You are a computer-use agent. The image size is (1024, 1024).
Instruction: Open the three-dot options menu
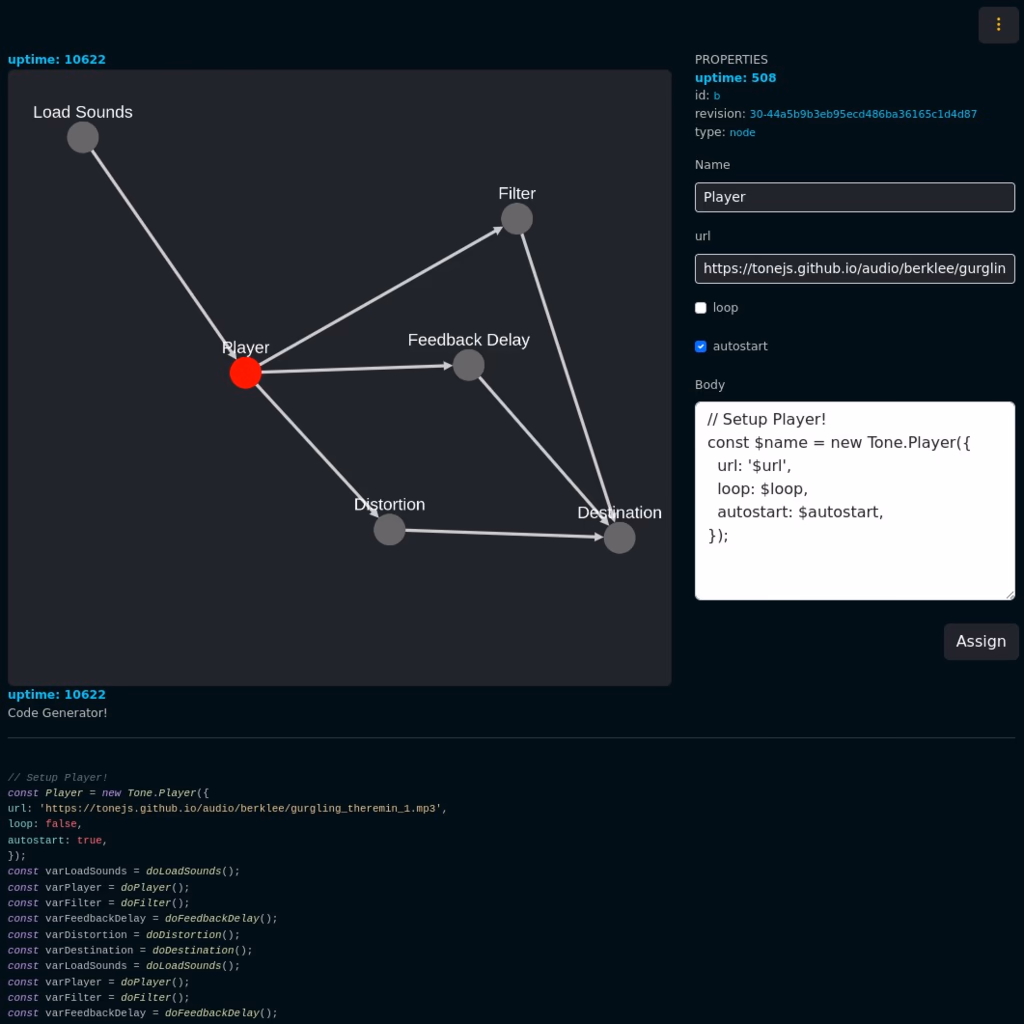point(998,24)
